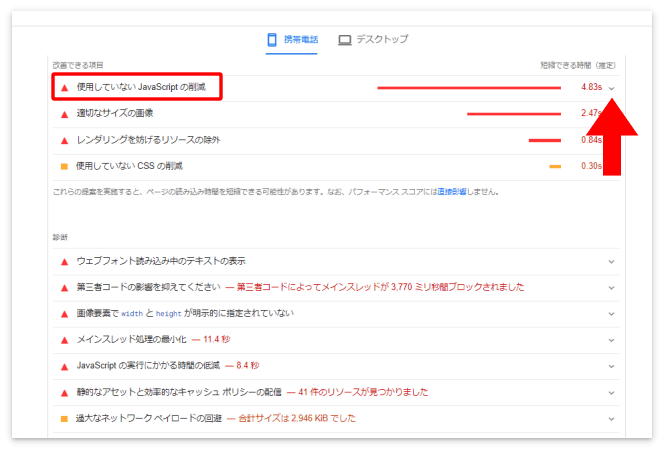The image size is (664, 451).
Task: Click the mobile phone icon
Action: tap(272, 40)
